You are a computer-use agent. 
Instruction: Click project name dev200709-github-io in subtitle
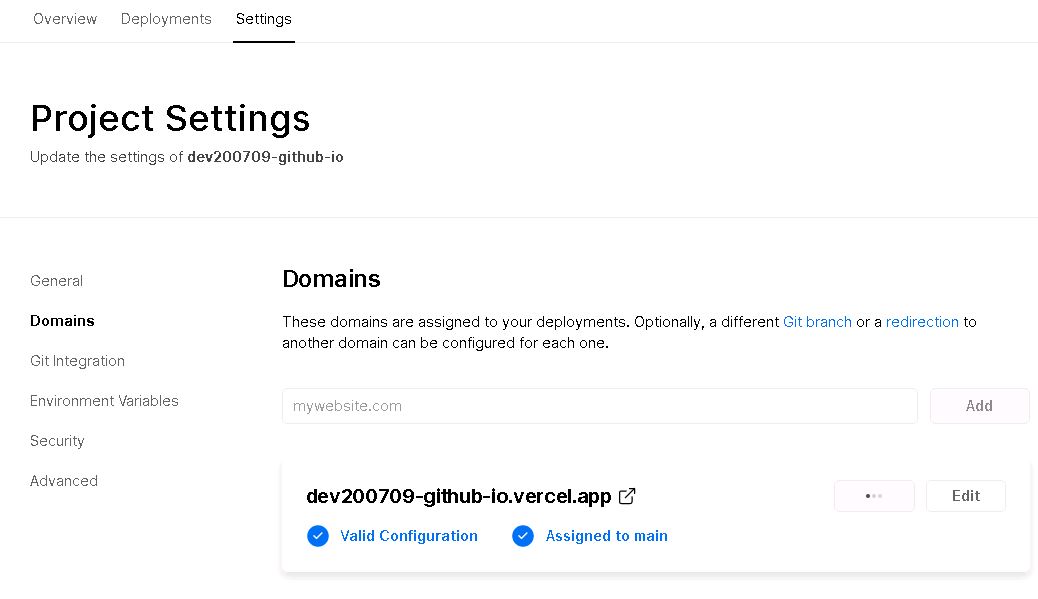265,157
